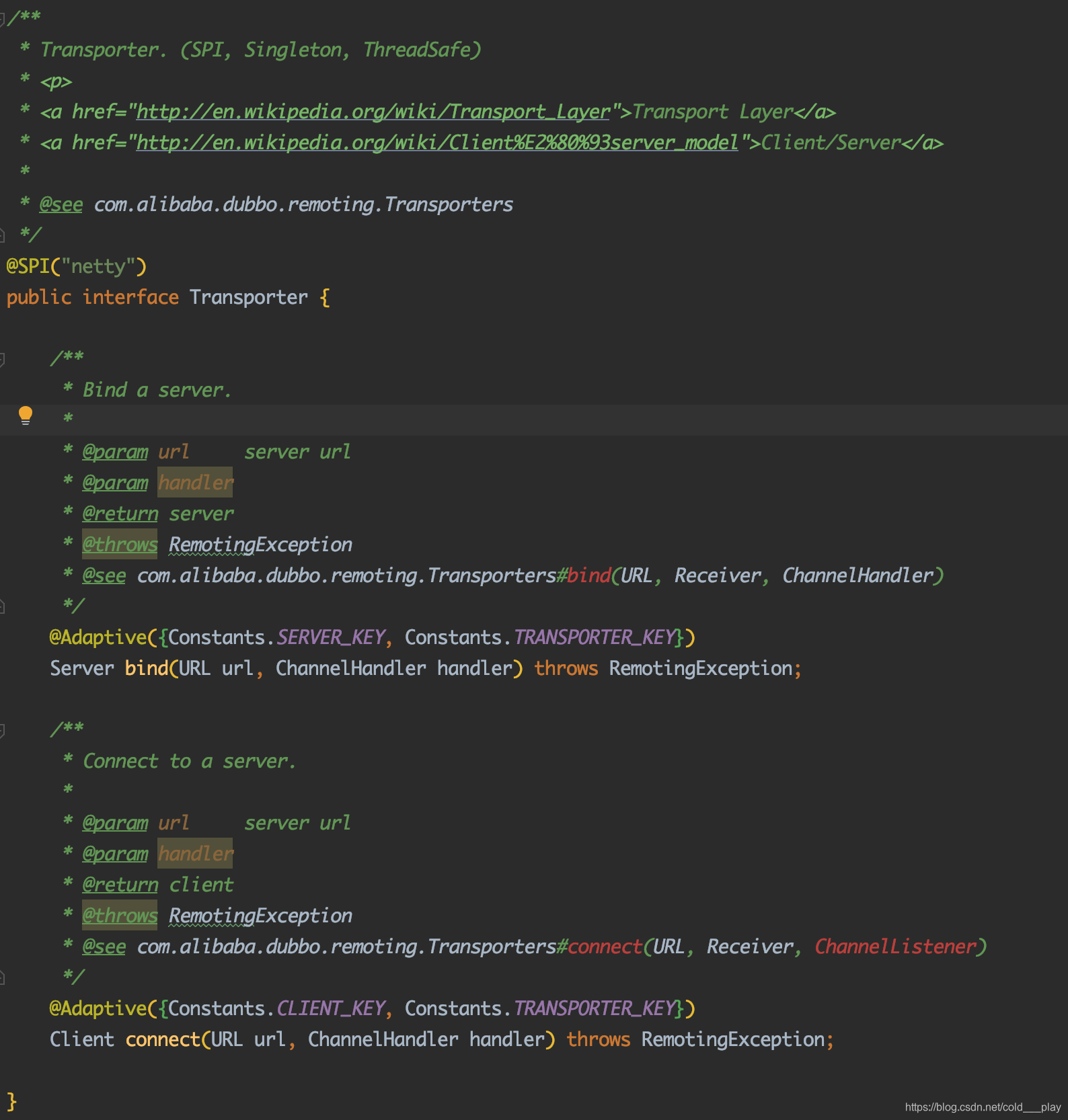Click highlighted @throws tag in bind Javadoc
Screen dimensions: 1068x1120
(120, 545)
